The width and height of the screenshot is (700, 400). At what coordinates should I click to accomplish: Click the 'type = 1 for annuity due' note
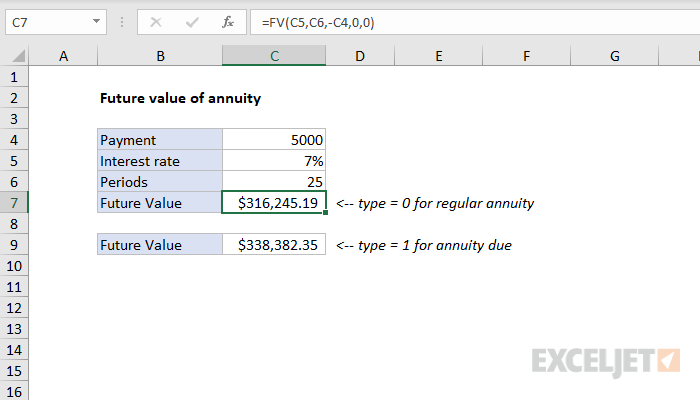(x=424, y=245)
